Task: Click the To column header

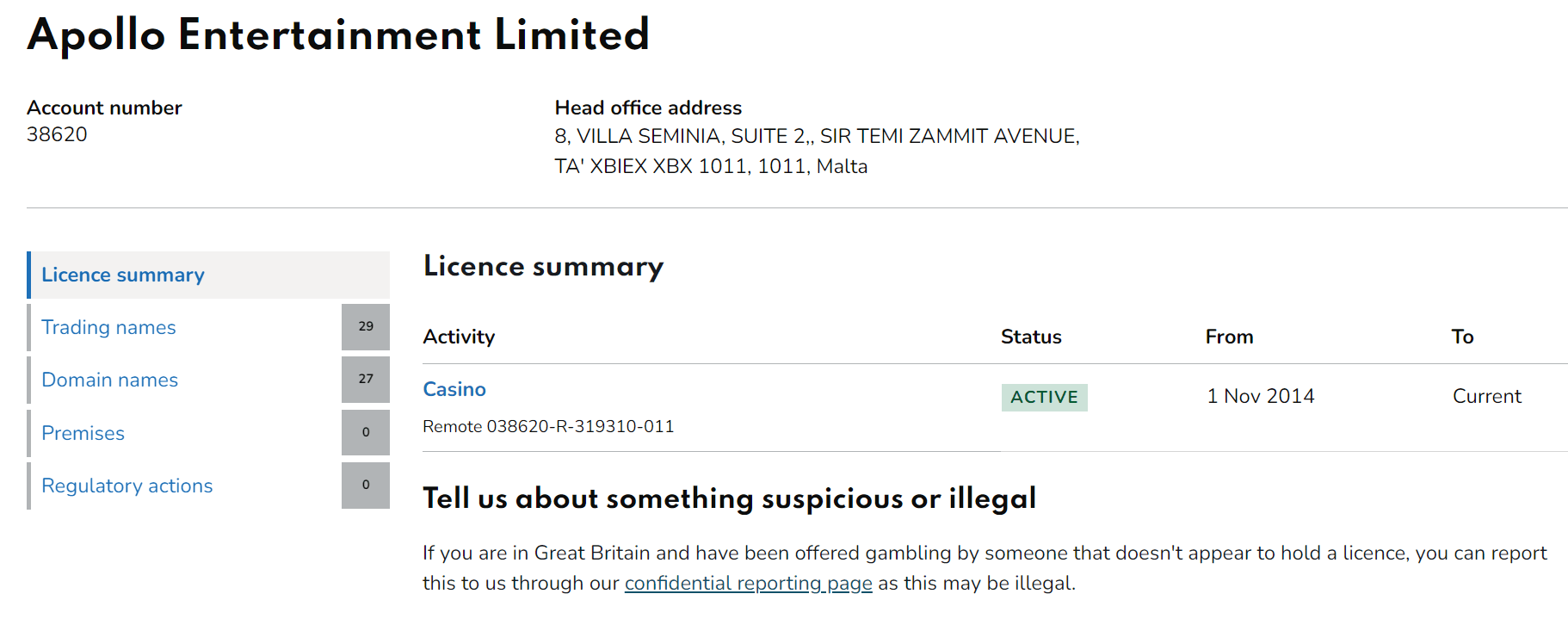Action: coord(1462,337)
